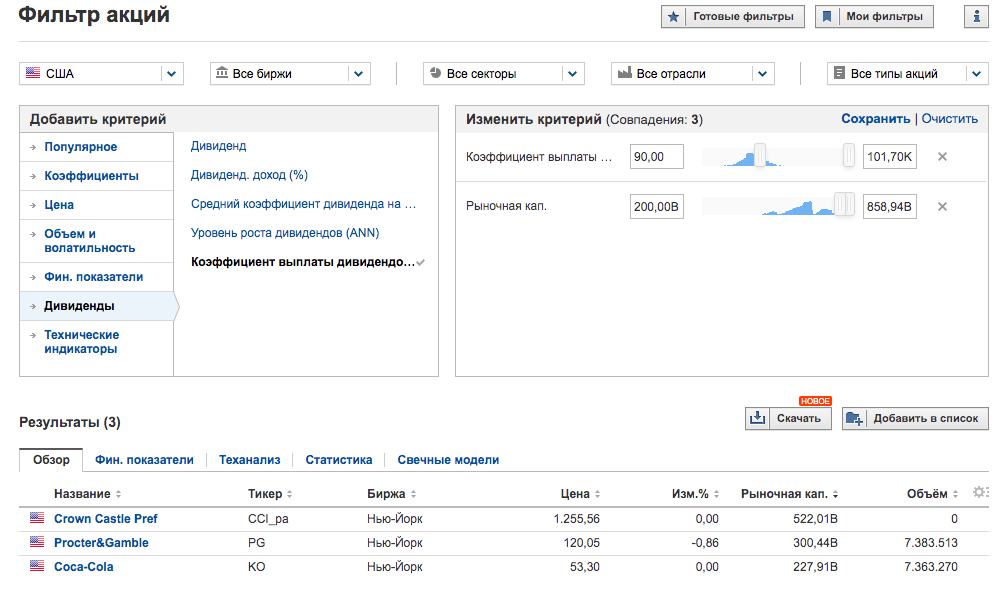Open Ready-made filters with star icon
This screenshot has height=602, width=1006.
pyautogui.click(x=733, y=17)
